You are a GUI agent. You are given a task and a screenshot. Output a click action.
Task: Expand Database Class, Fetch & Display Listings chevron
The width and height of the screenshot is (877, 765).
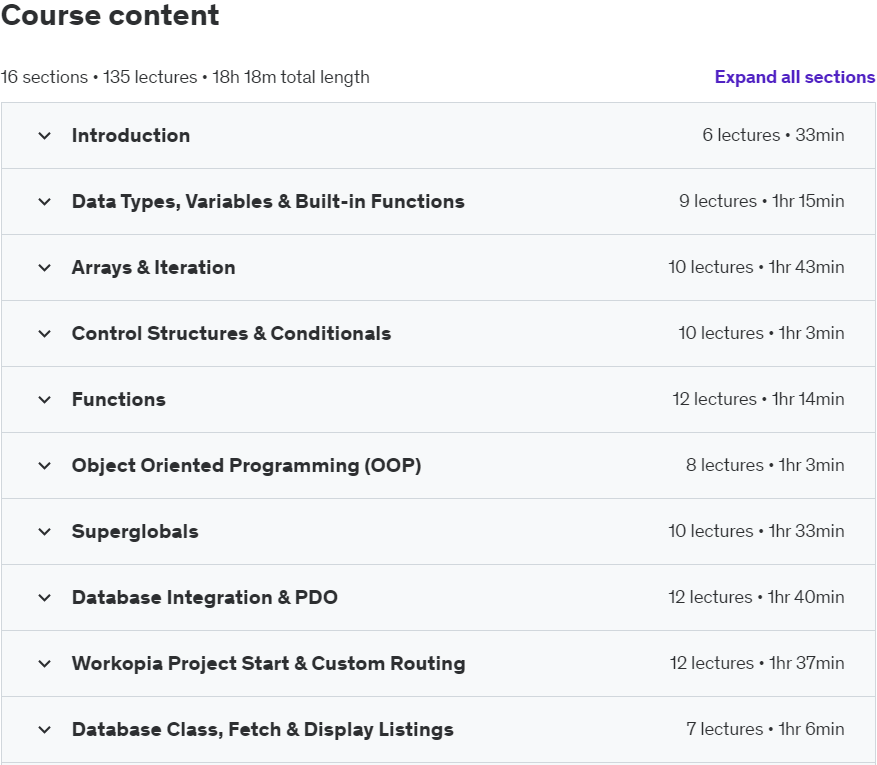tap(44, 730)
